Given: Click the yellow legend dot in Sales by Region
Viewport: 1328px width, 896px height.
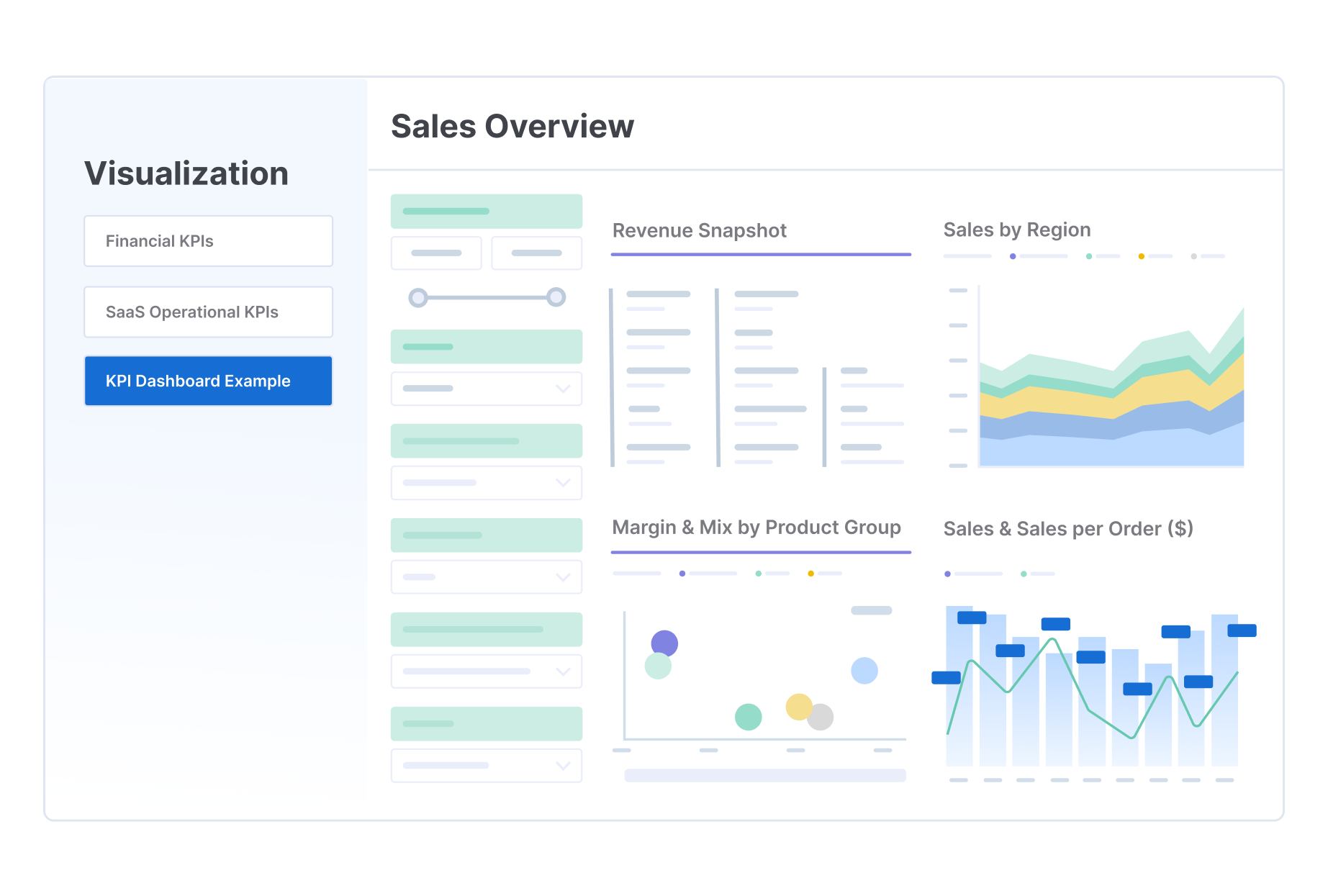Looking at the screenshot, I should pos(1142,256).
